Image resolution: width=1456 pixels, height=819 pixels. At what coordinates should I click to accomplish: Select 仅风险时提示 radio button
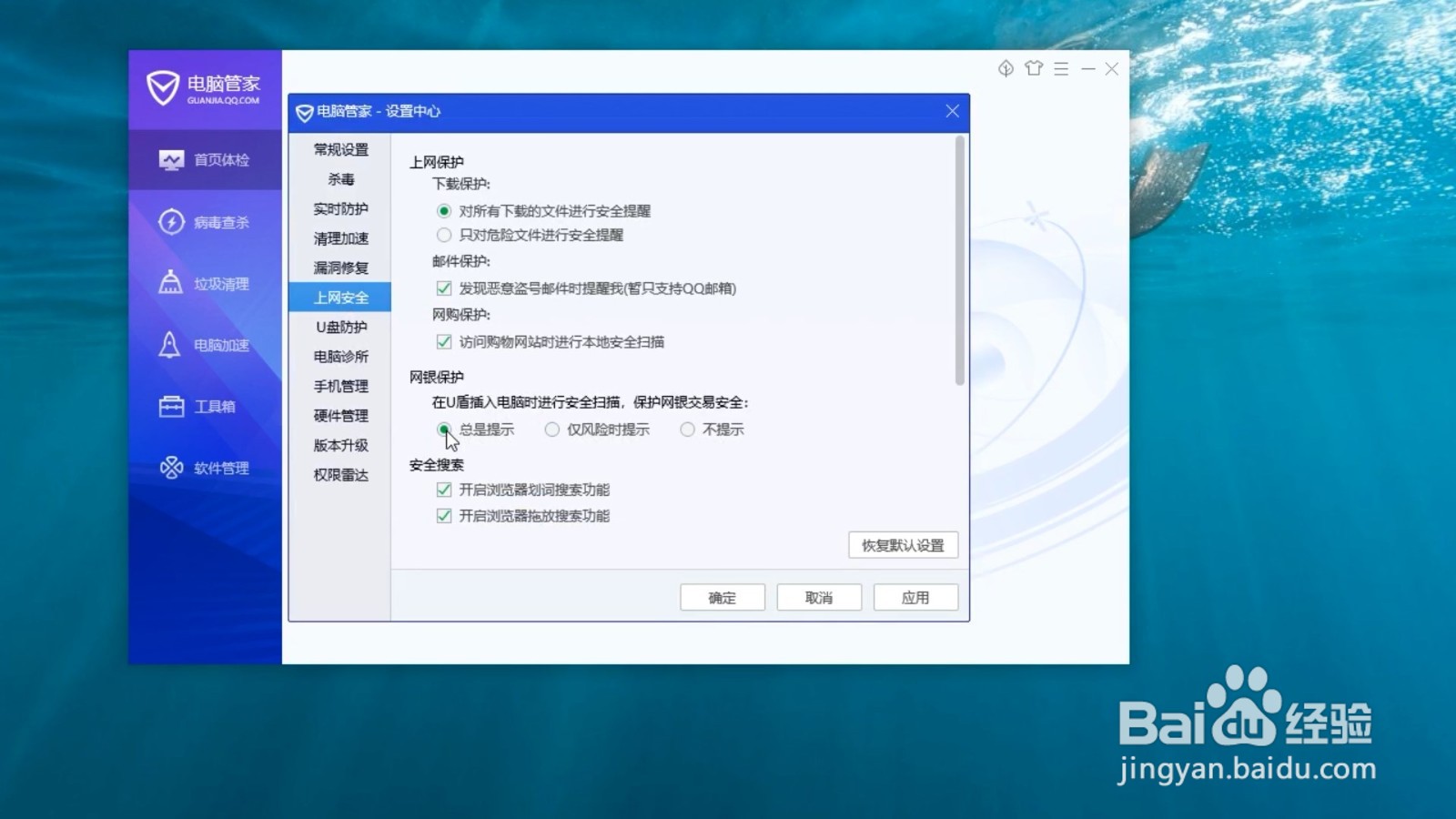552,430
